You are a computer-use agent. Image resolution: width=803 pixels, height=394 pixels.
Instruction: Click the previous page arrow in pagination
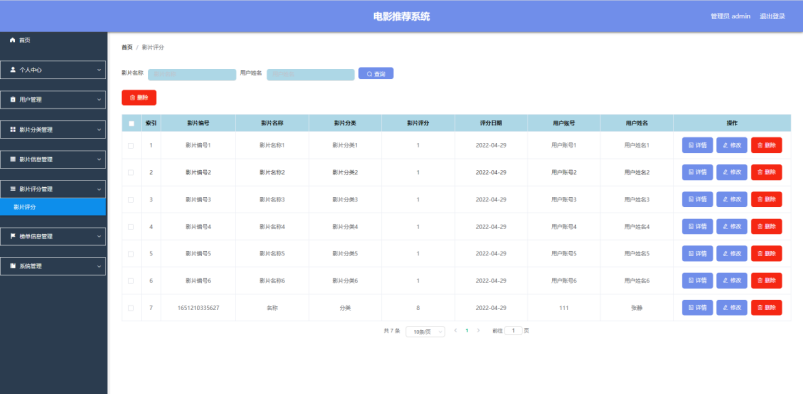pos(455,330)
